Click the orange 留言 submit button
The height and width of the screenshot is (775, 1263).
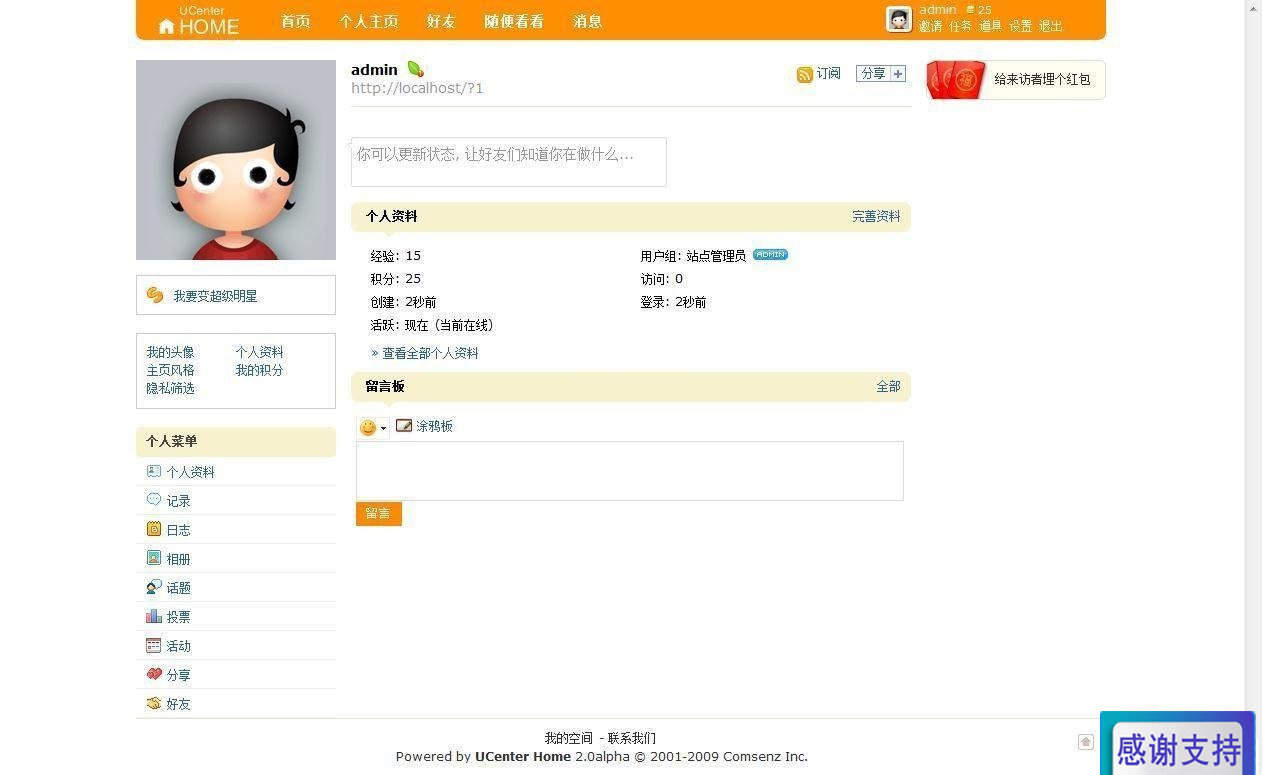379,514
